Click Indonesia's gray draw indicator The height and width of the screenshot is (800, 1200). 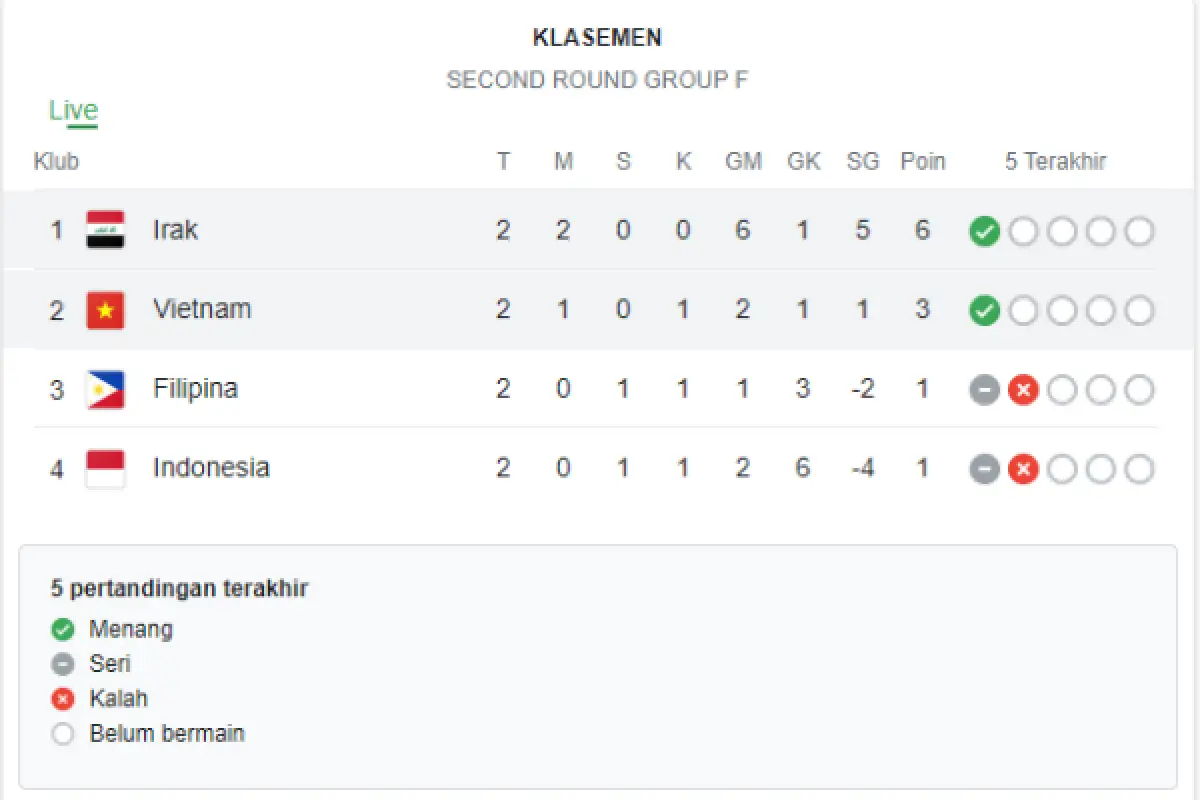984,469
